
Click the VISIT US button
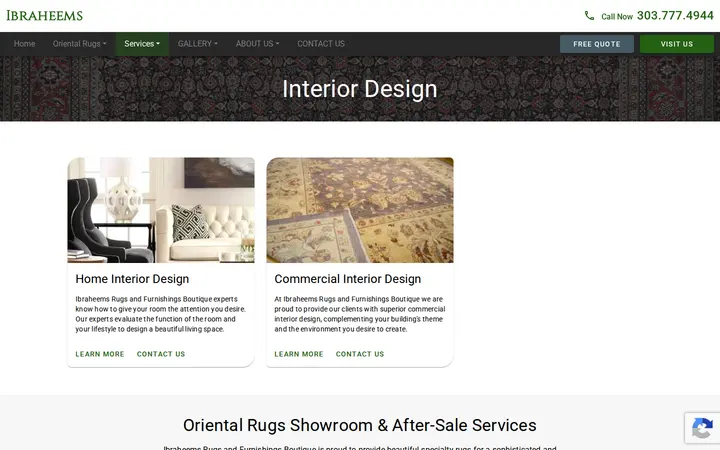tap(677, 44)
